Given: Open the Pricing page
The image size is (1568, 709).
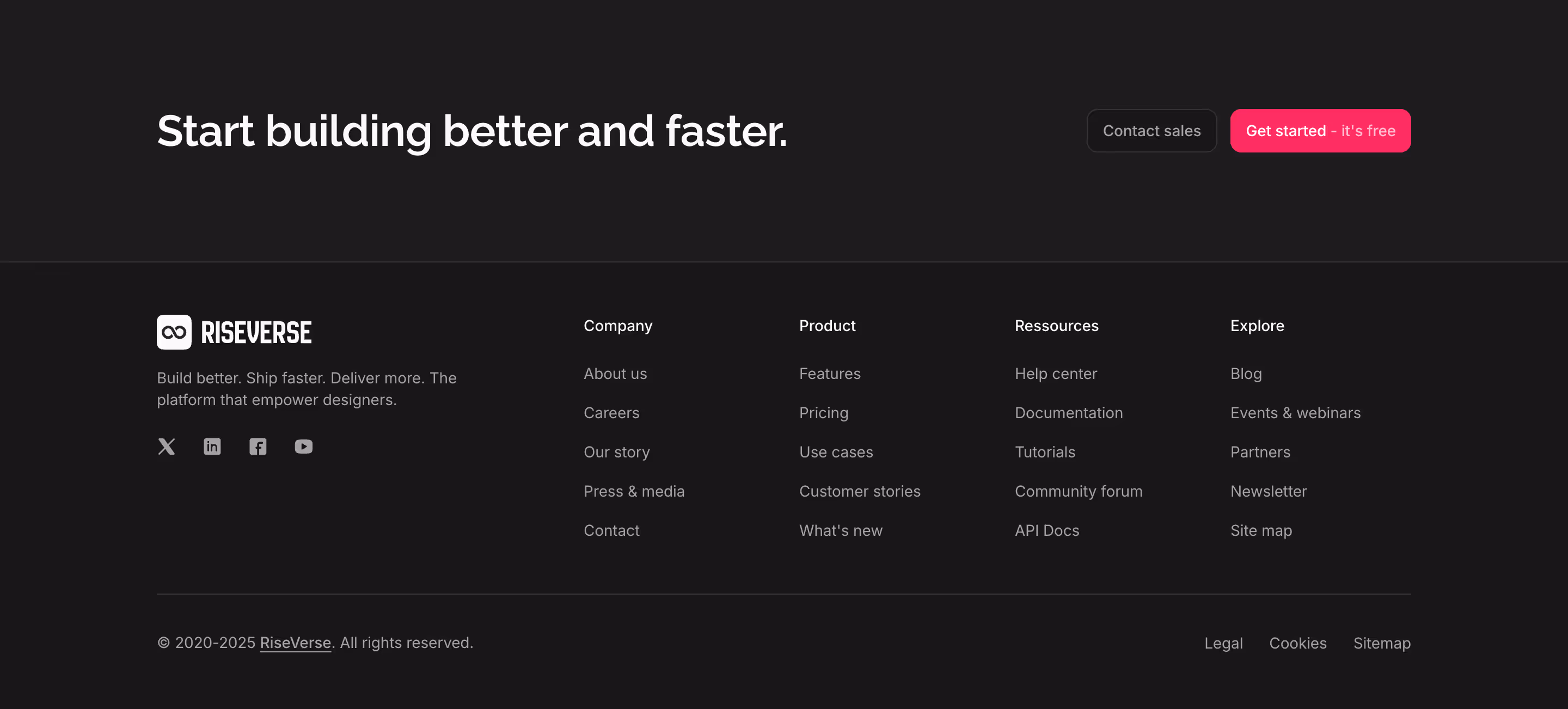Looking at the screenshot, I should coord(823,413).
